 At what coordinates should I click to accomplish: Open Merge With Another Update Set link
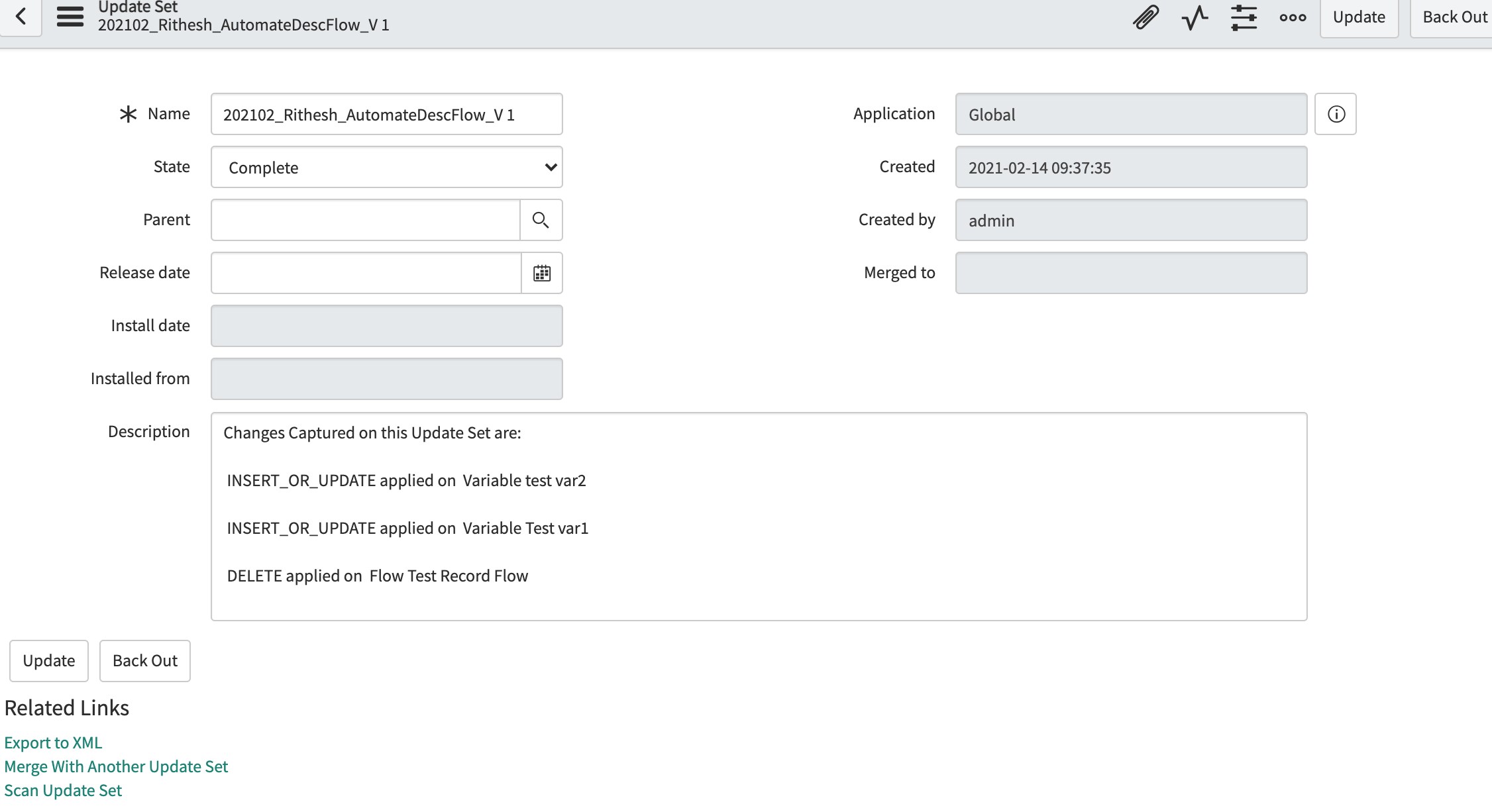[116, 766]
